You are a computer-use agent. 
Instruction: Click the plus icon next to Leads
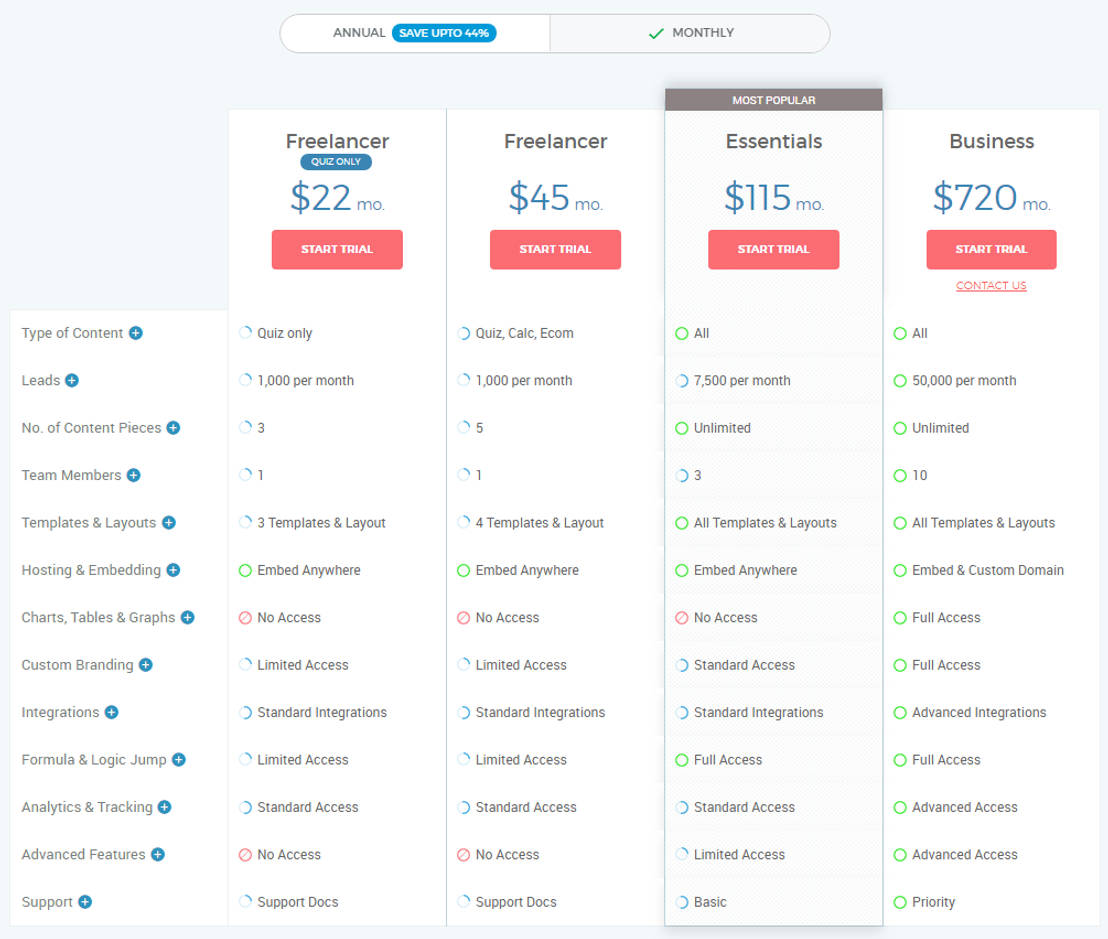point(72,380)
